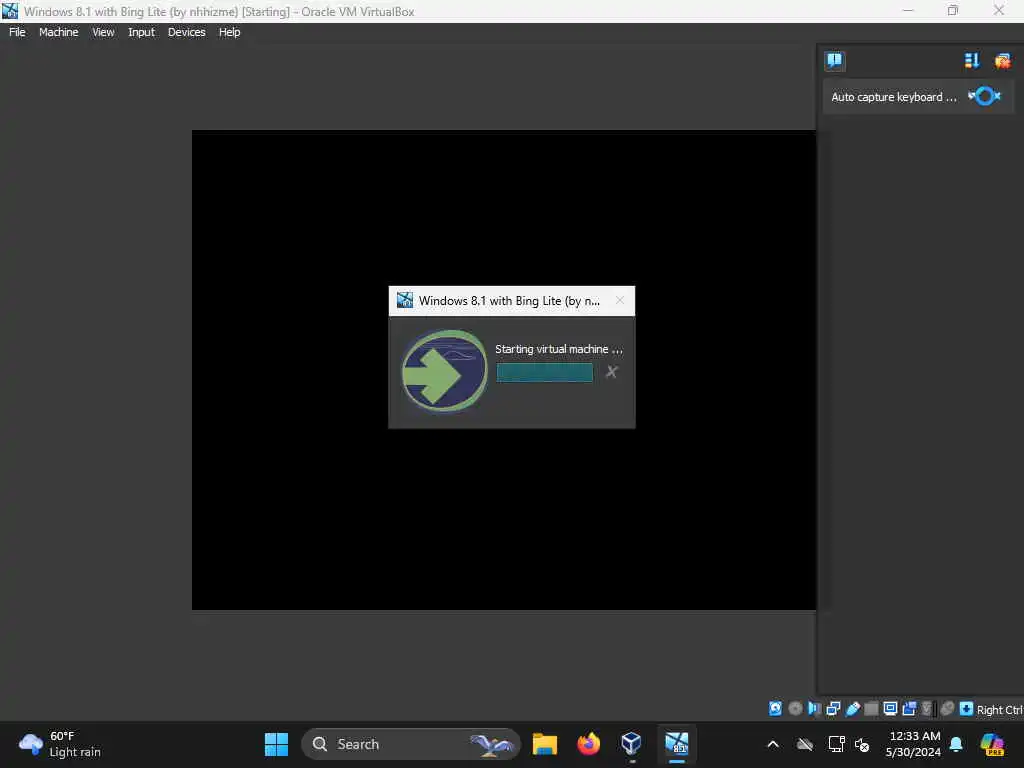The height and width of the screenshot is (768, 1024).
Task: Click the audio status bar icon
Action: (x=814, y=709)
